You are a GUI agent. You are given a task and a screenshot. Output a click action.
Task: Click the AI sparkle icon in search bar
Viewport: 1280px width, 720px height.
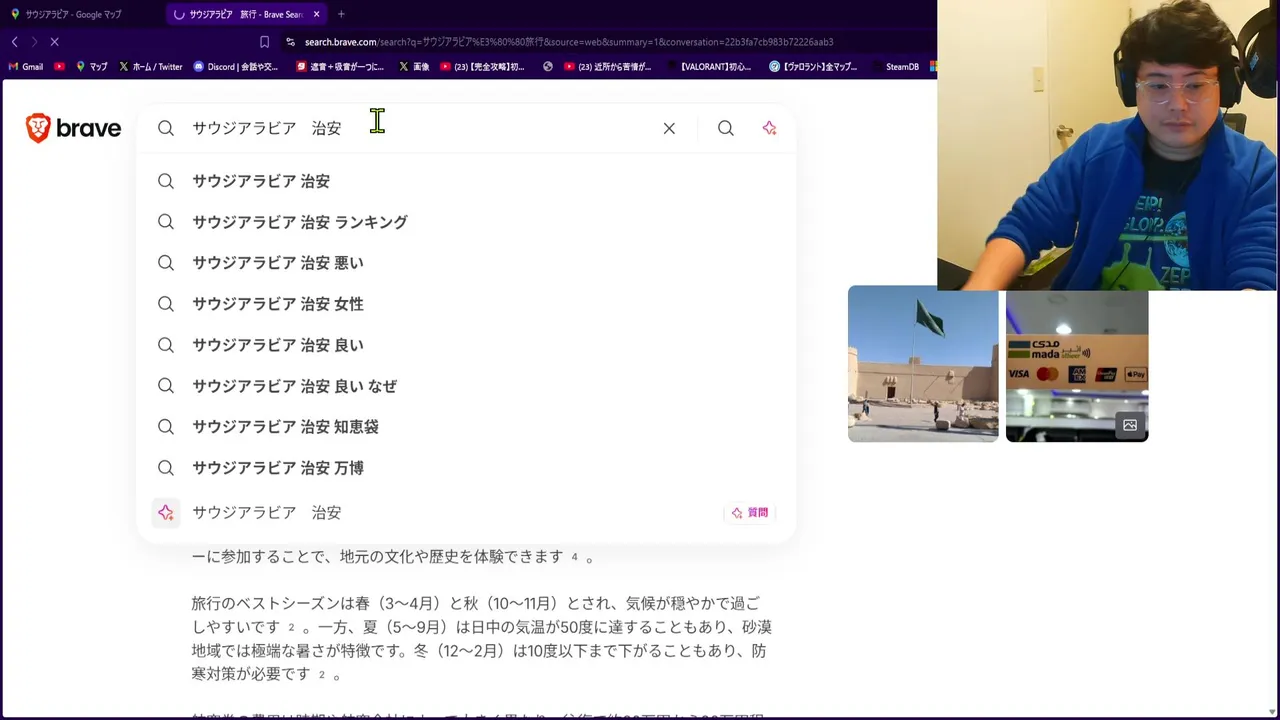click(x=769, y=128)
